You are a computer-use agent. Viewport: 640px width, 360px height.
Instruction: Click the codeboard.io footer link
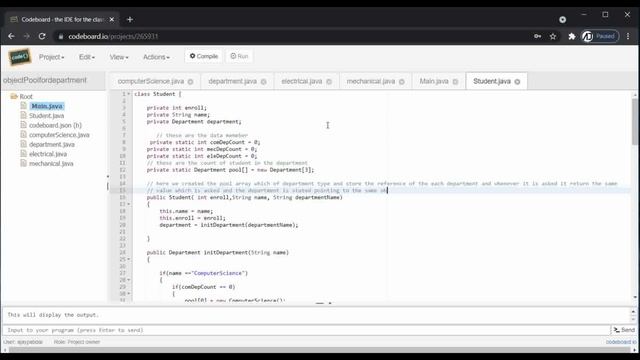pos(621,342)
